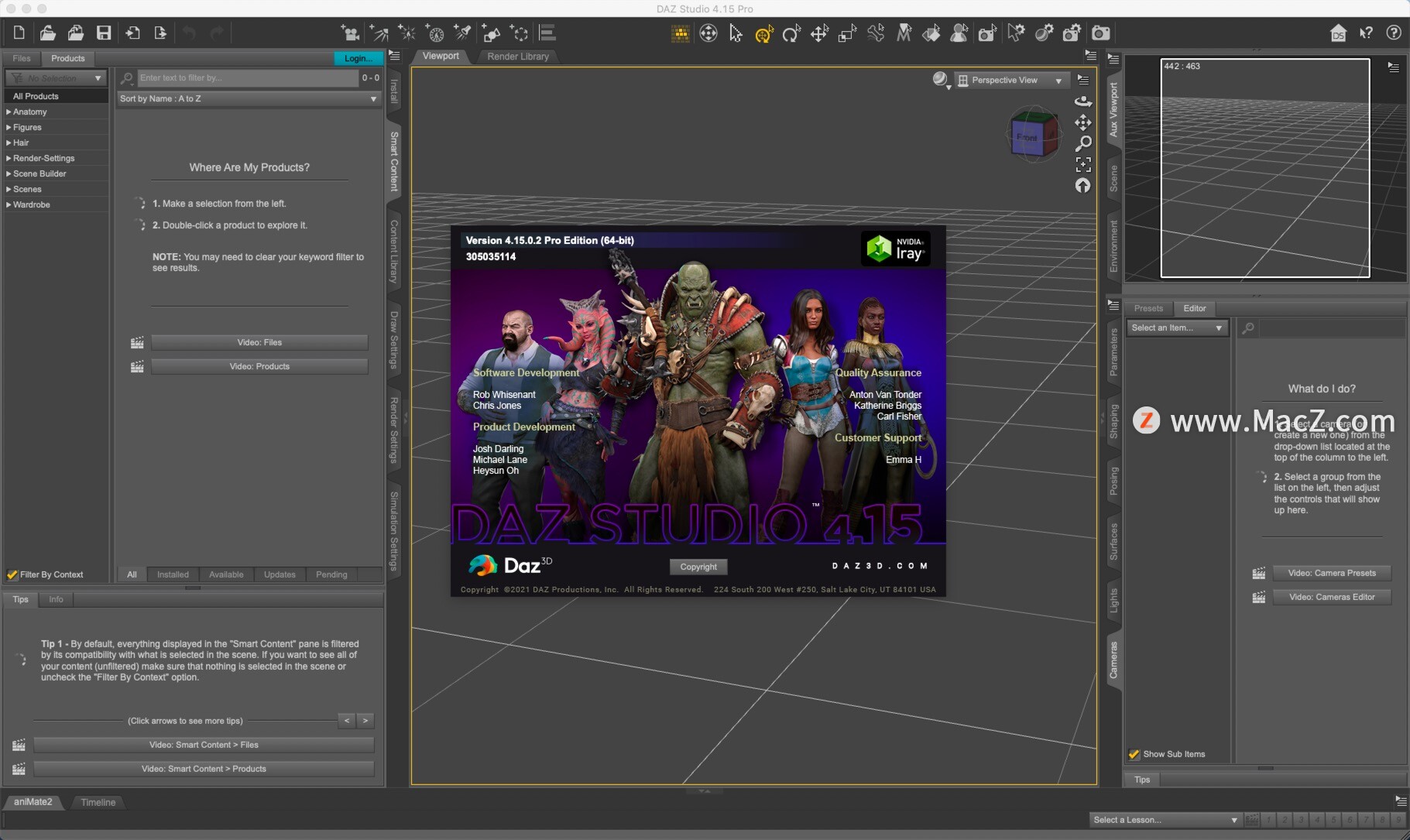Click the Render camera icon
Image resolution: width=1410 pixels, height=840 pixels.
(1100, 33)
